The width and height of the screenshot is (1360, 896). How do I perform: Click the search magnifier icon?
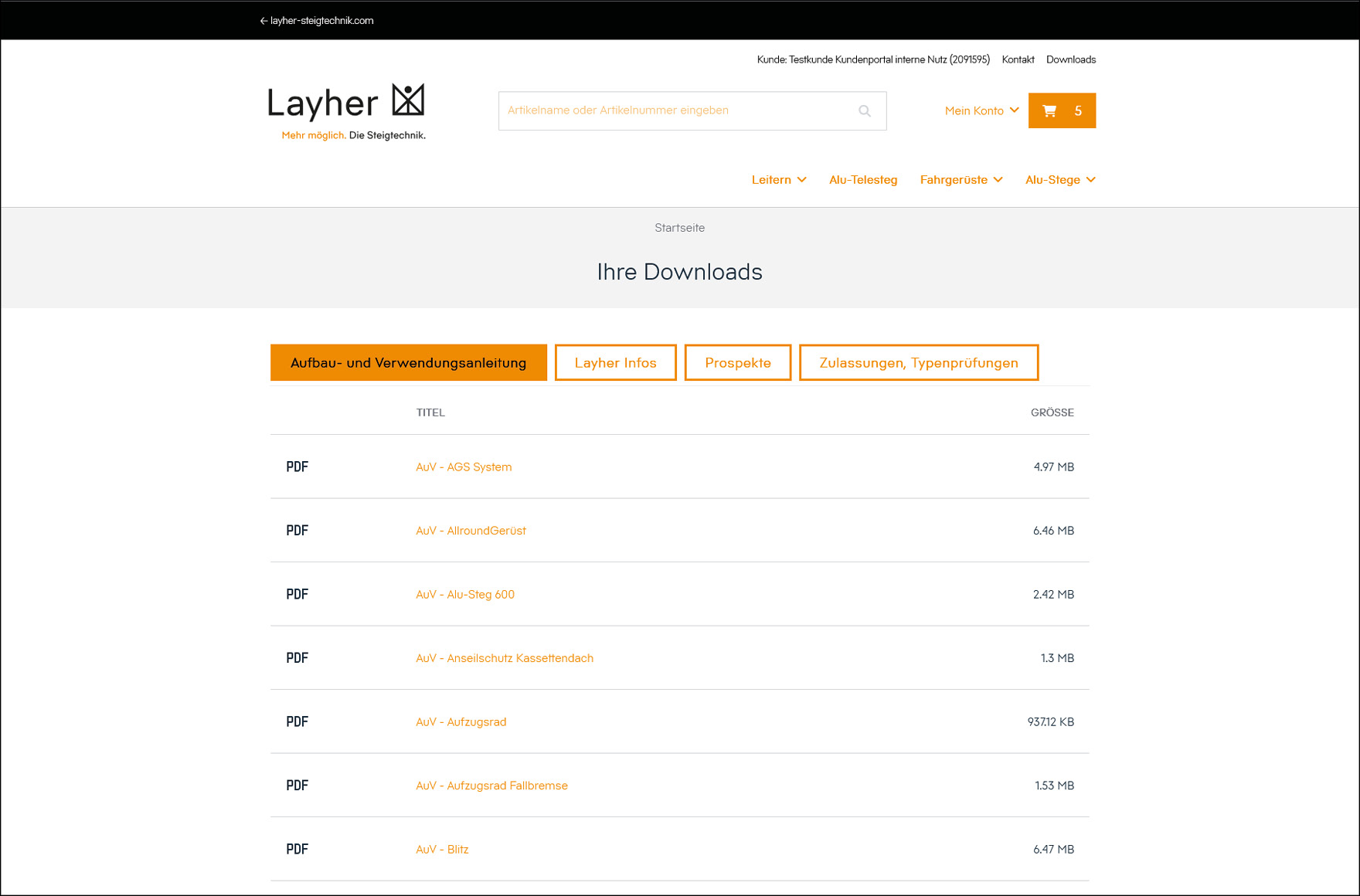865,111
